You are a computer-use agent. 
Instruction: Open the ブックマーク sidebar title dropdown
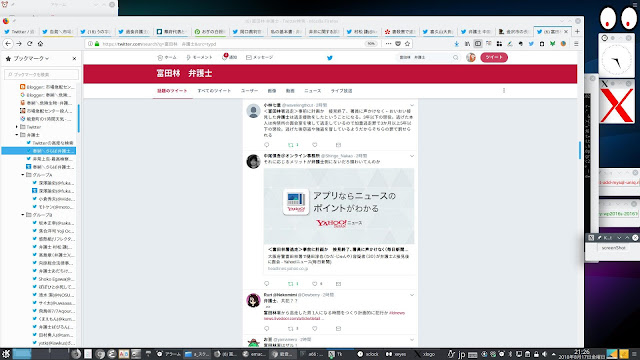pos(31,59)
